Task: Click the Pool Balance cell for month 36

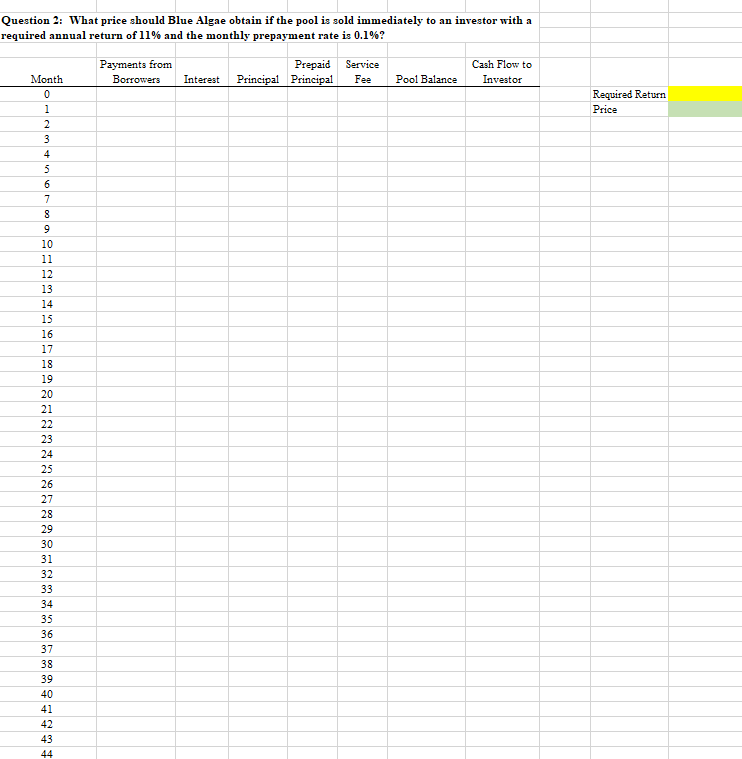Action: (x=426, y=634)
